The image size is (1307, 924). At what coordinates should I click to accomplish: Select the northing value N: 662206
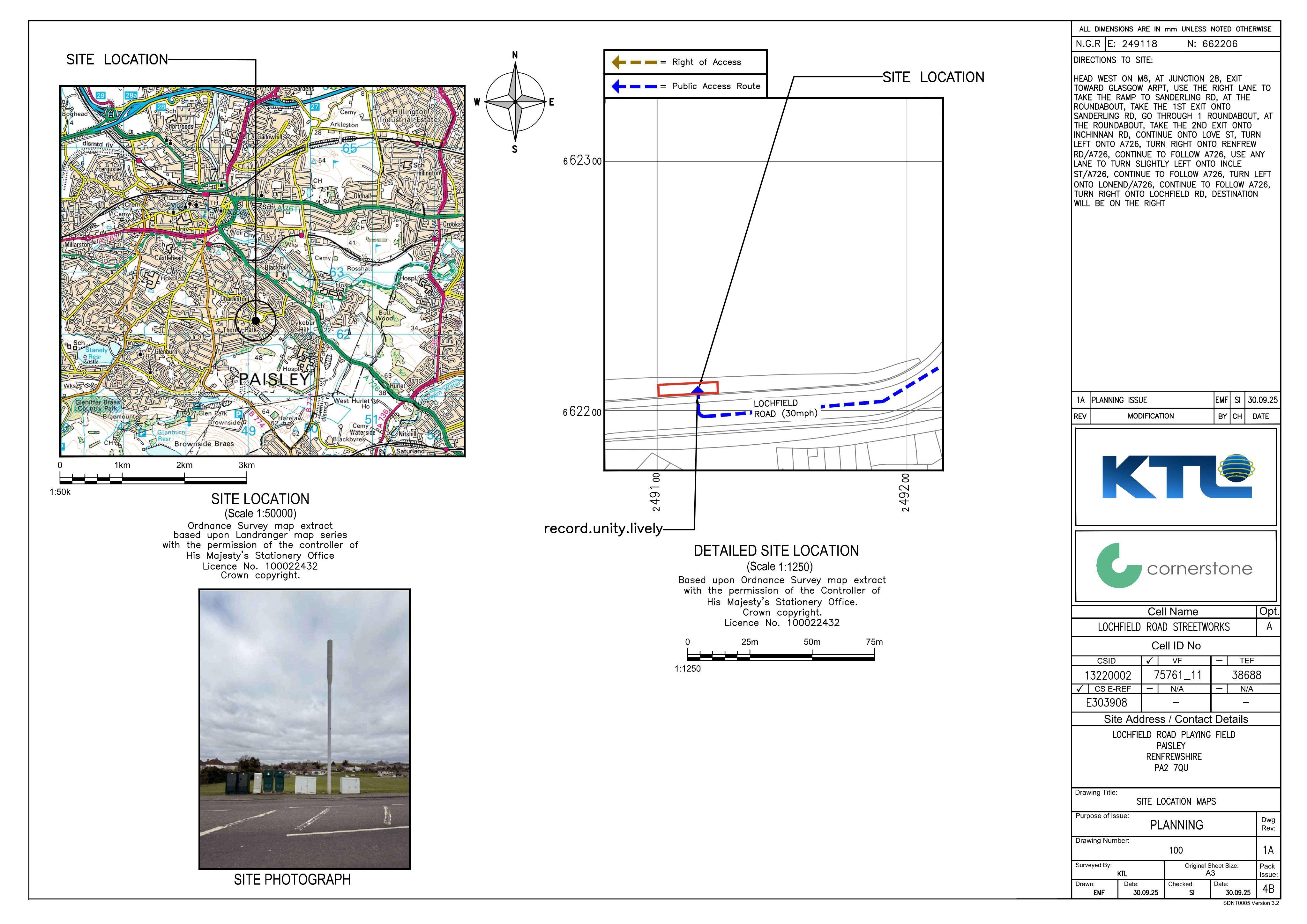click(x=1213, y=44)
